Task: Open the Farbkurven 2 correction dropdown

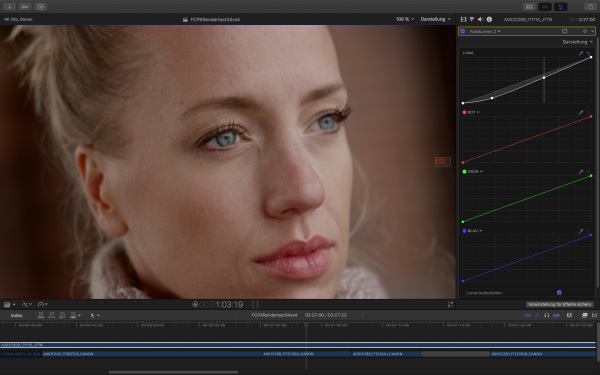Action: pyautogui.click(x=485, y=31)
